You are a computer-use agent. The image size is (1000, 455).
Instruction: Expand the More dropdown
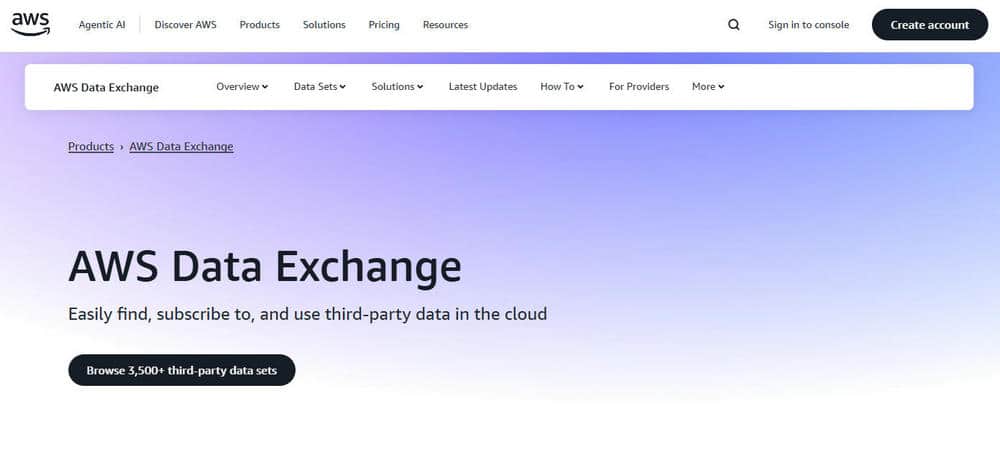[708, 87]
